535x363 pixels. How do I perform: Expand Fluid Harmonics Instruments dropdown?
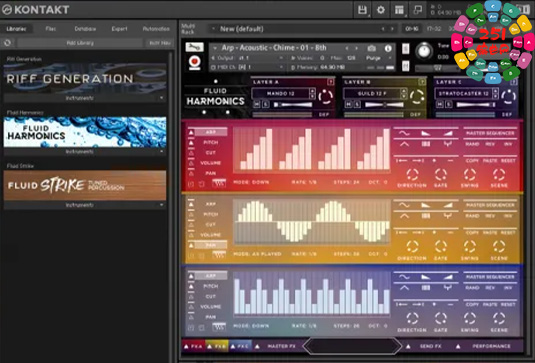pyautogui.click(x=161, y=151)
